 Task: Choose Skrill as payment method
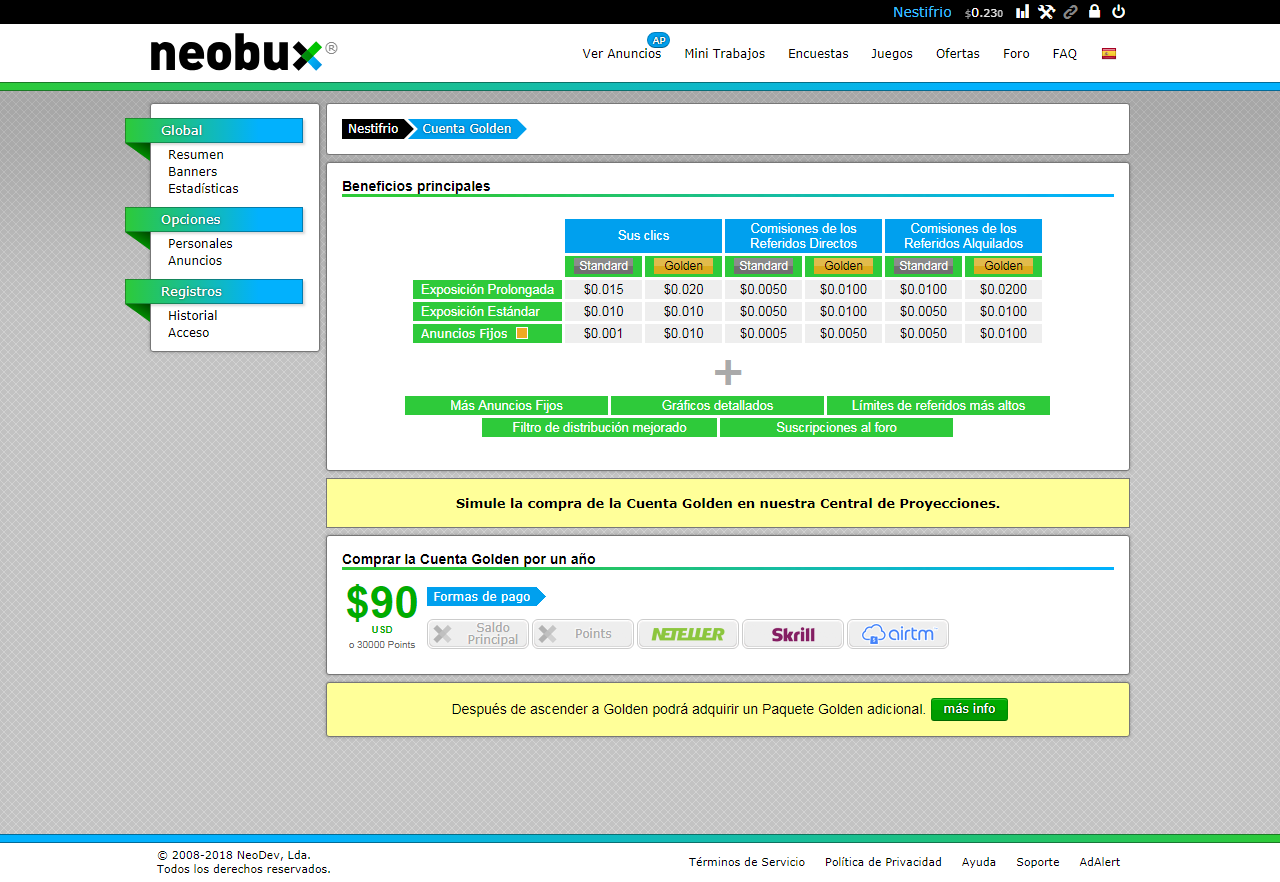[x=793, y=634]
